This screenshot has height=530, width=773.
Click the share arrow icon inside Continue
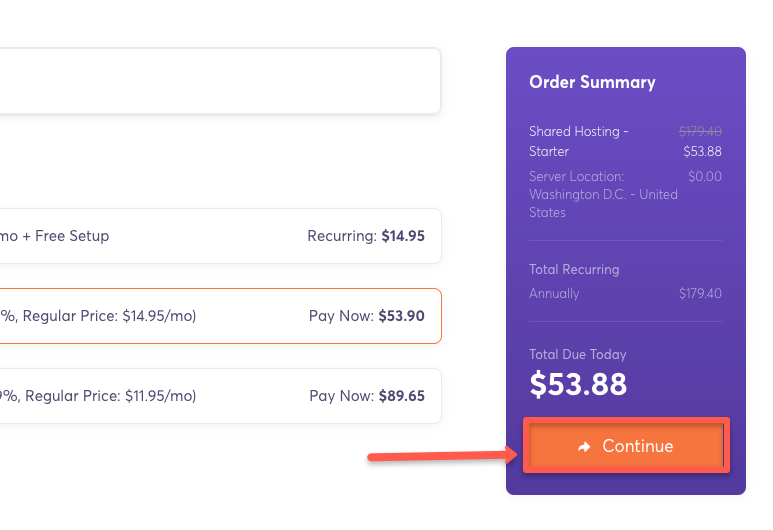(585, 447)
